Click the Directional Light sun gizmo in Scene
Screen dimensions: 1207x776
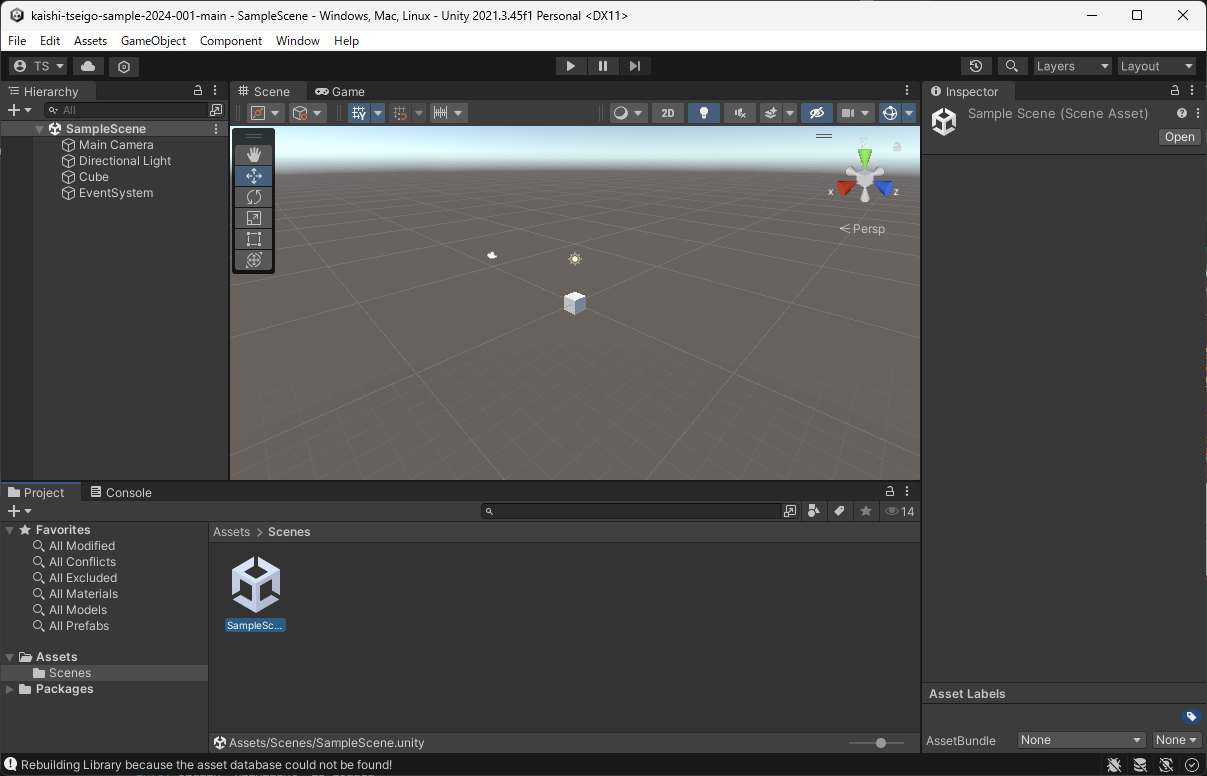[x=575, y=259]
